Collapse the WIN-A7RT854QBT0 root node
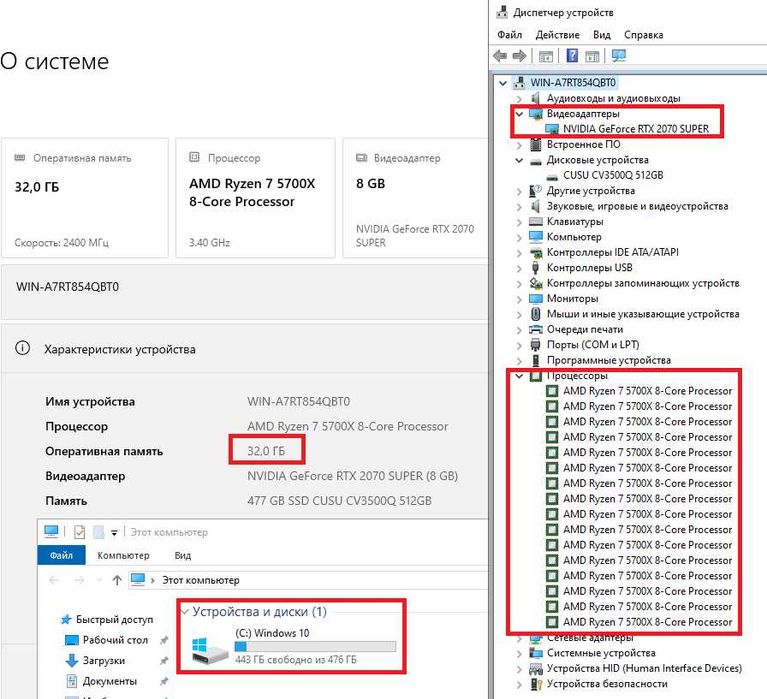This screenshot has height=699, width=767. pos(502,83)
